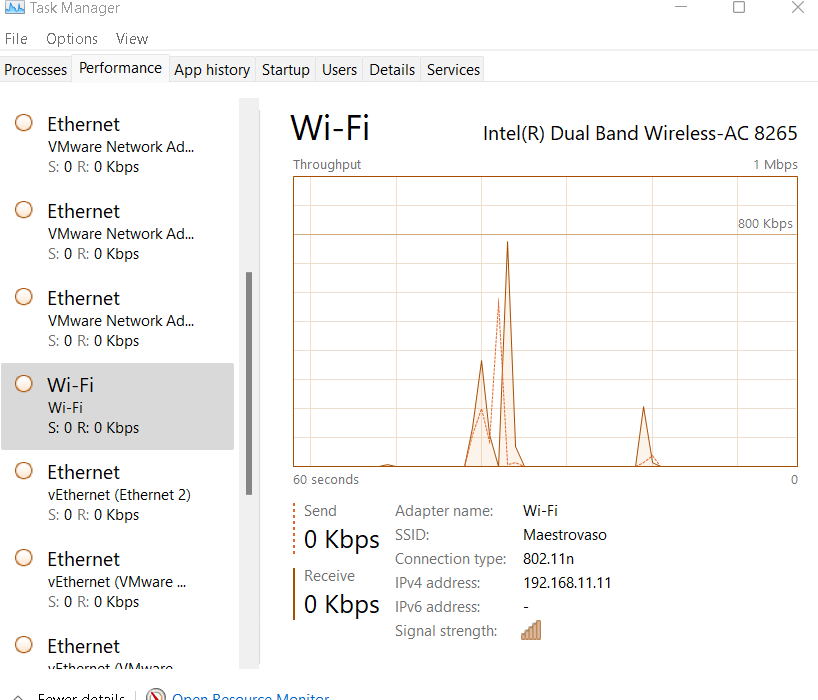Screen dimensions: 818x700
Task: Switch to the App history tab
Action: point(212,70)
